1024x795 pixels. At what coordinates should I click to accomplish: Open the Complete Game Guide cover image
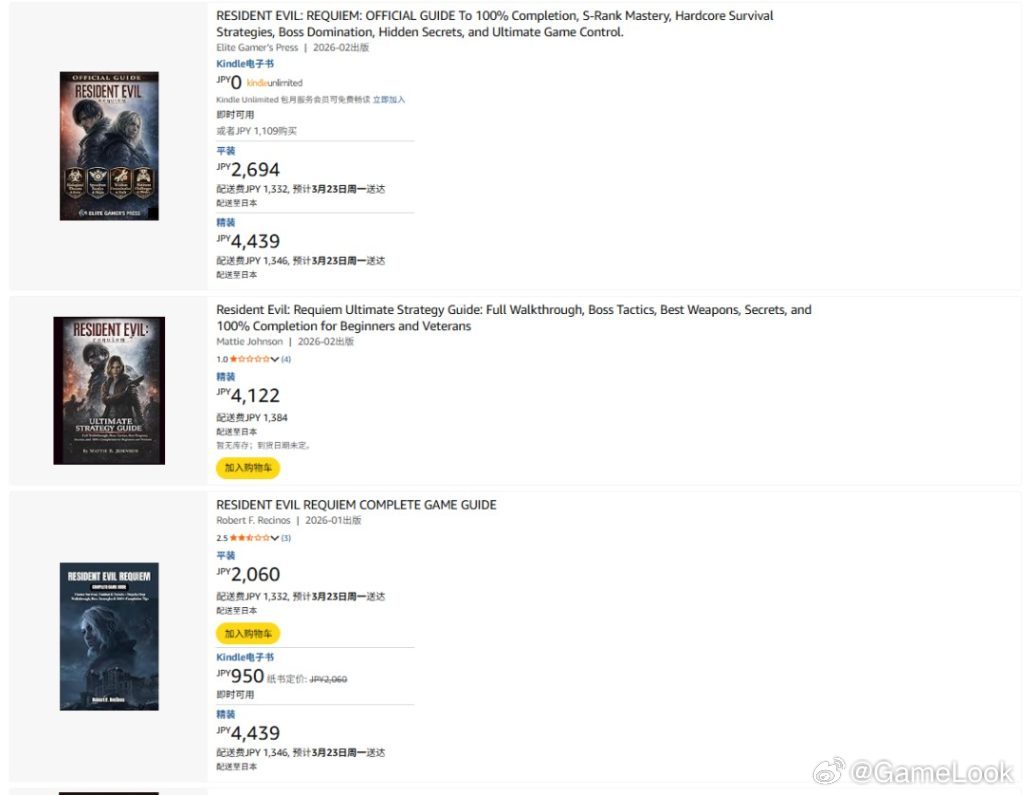pos(109,636)
